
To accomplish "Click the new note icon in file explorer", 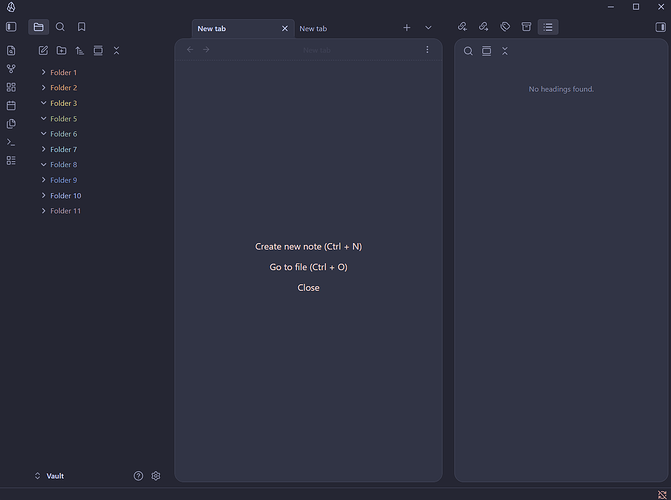I will click(x=43, y=50).
